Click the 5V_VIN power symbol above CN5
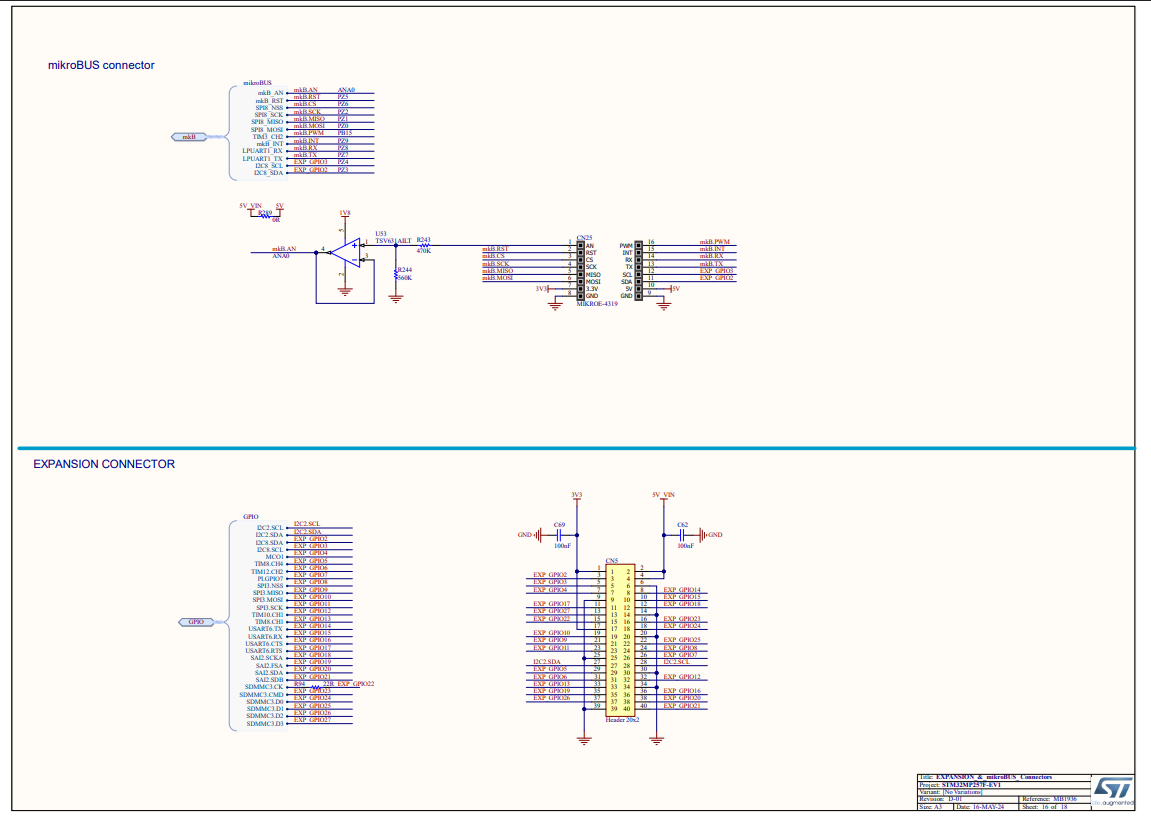Screen dimensions: 1151x817 coord(664,496)
